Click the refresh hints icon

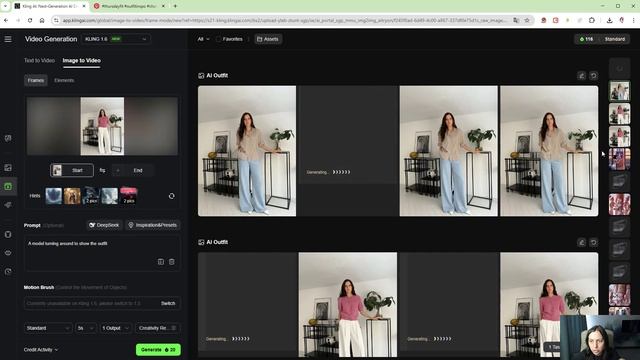[171, 196]
